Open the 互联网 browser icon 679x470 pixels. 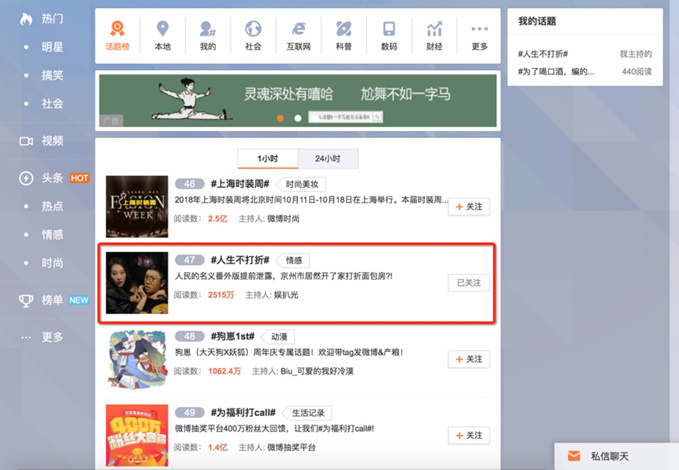[x=298, y=29]
